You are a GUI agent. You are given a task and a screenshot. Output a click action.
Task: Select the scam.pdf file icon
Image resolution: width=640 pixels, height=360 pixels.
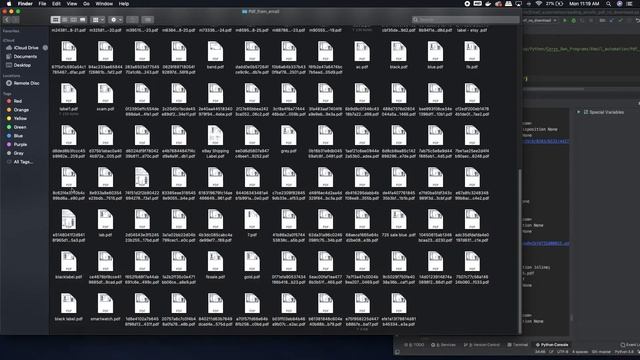(x=105, y=93)
